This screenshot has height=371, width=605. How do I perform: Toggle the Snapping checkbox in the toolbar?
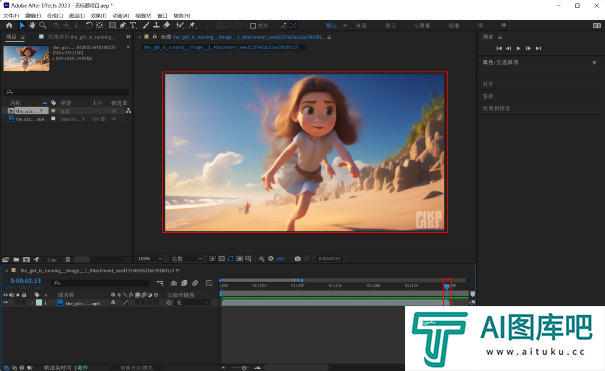tap(253, 26)
